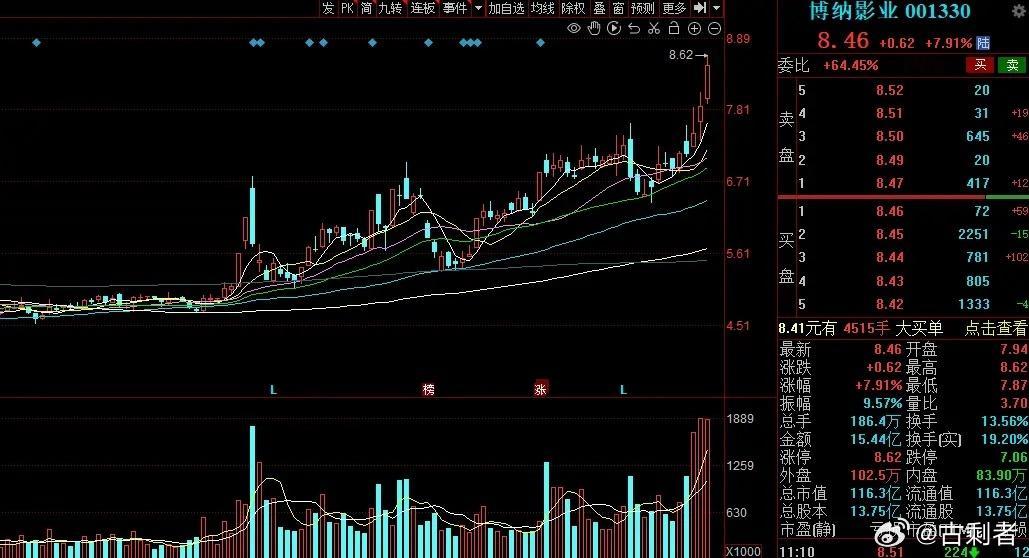The width and height of the screenshot is (1029, 558).
Task: Toggle the 连板 display option
Action: [423, 8]
